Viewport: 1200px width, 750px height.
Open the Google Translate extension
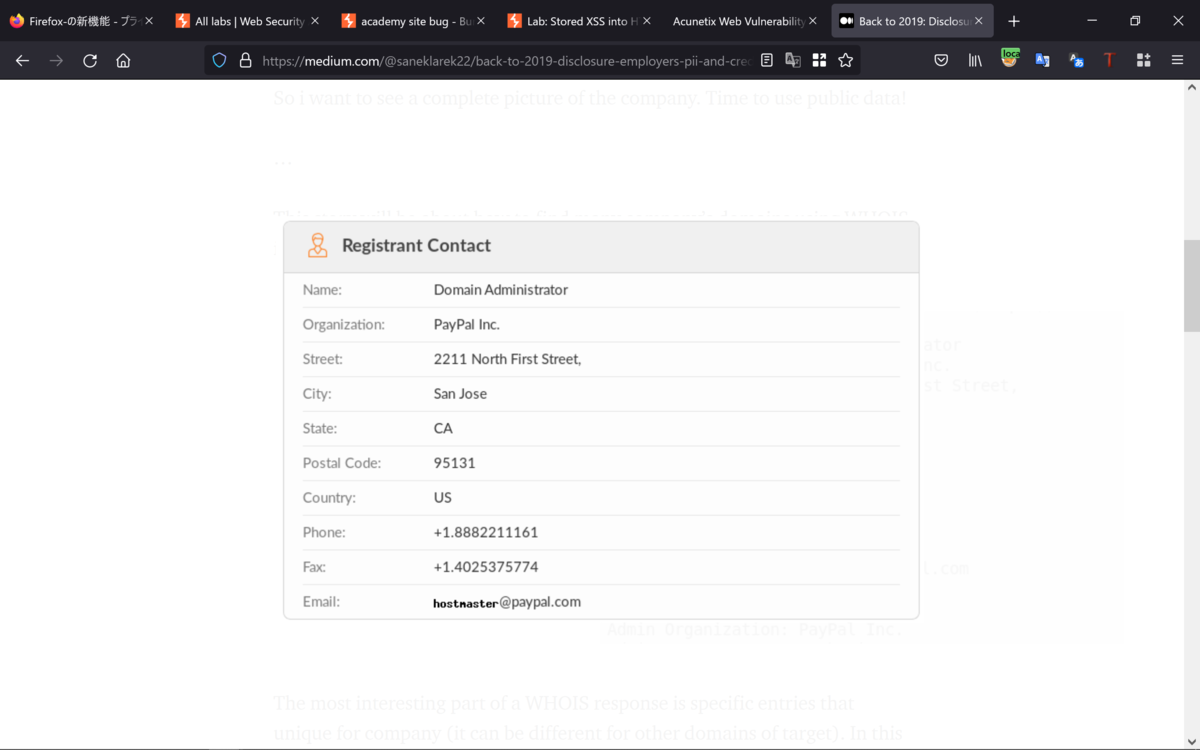pyautogui.click(x=1043, y=61)
